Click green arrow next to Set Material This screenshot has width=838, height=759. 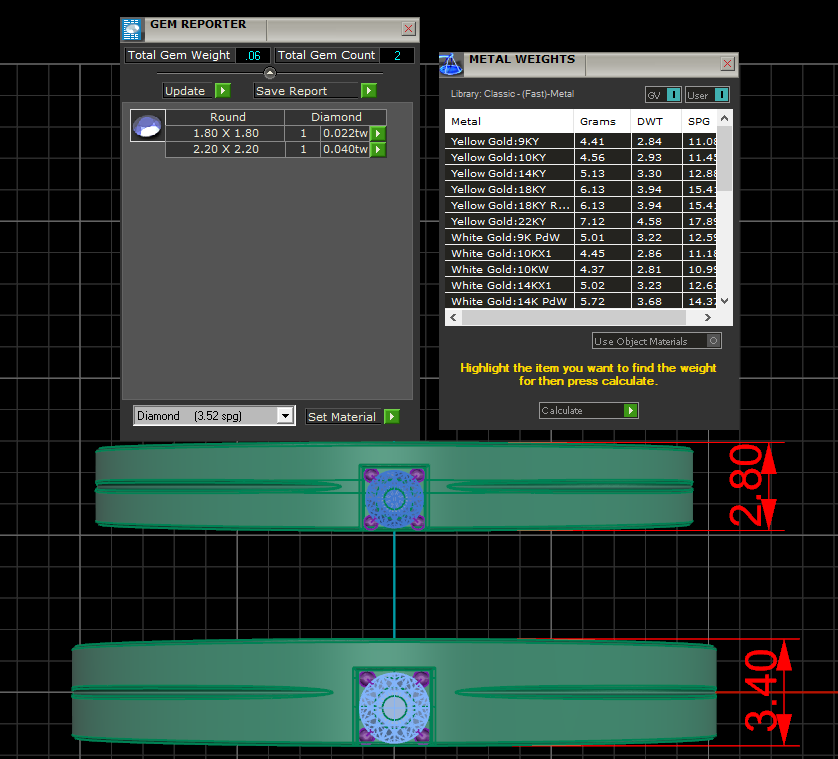pos(391,416)
